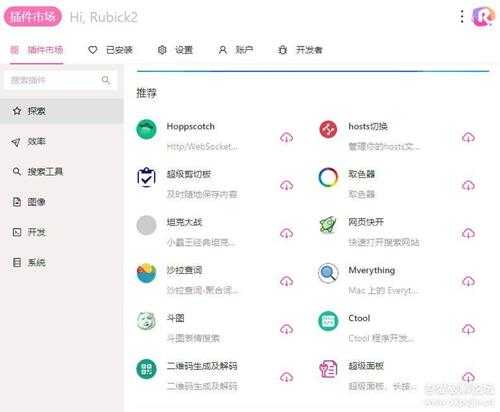Click the 斗图 plugin icon

point(146,321)
